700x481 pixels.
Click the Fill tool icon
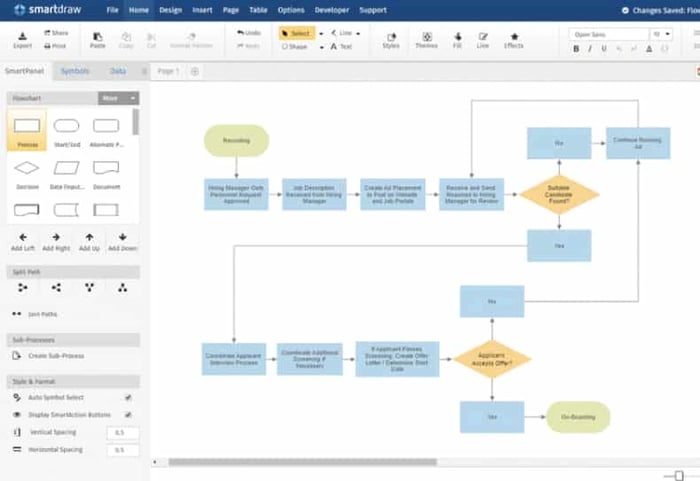[457, 37]
